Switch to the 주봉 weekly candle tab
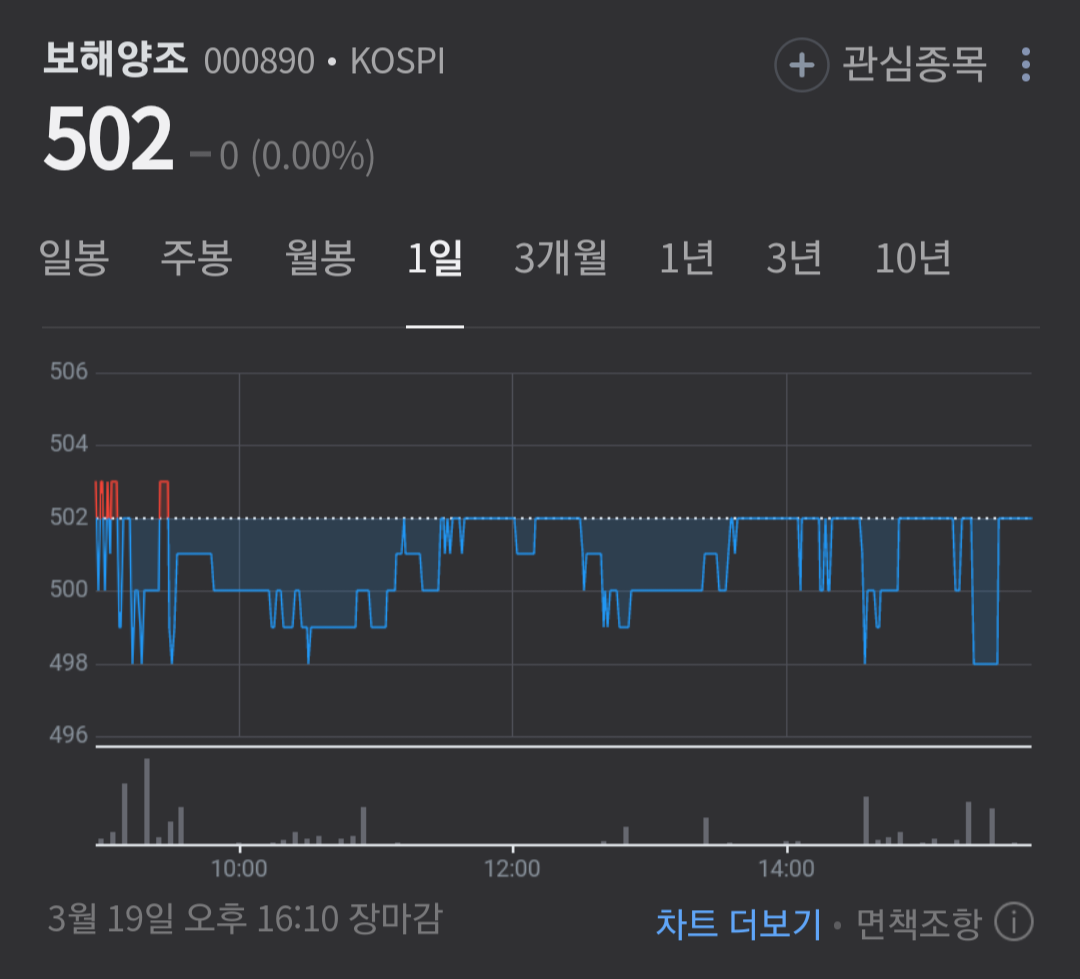The width and height of the screenshot is (1080, 979). [196, 258]
